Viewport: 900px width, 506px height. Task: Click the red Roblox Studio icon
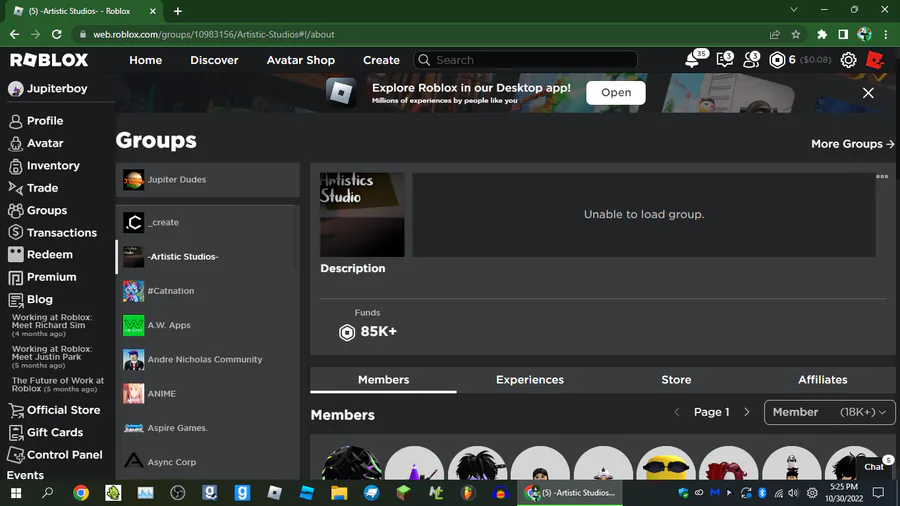(875, 60)
